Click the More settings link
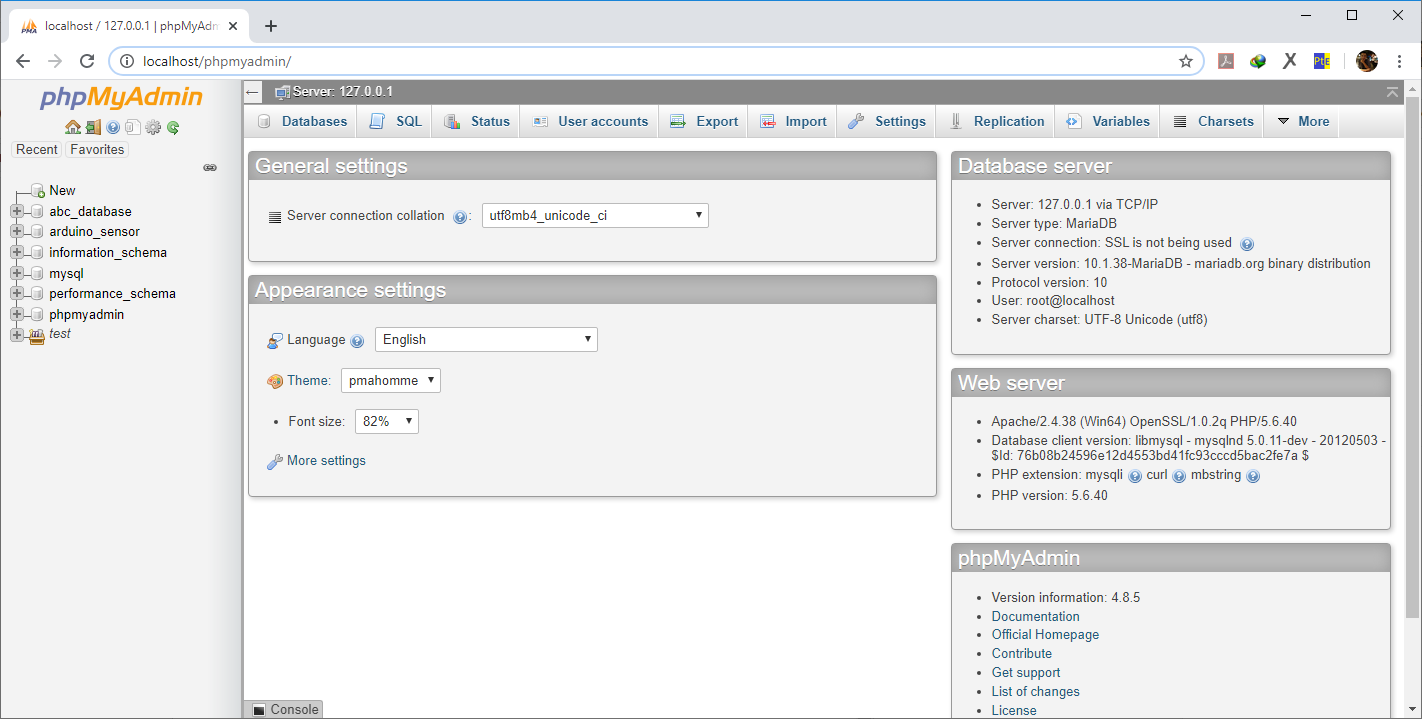The width and height of the screenshot is (1422, 719). (325, 460)
